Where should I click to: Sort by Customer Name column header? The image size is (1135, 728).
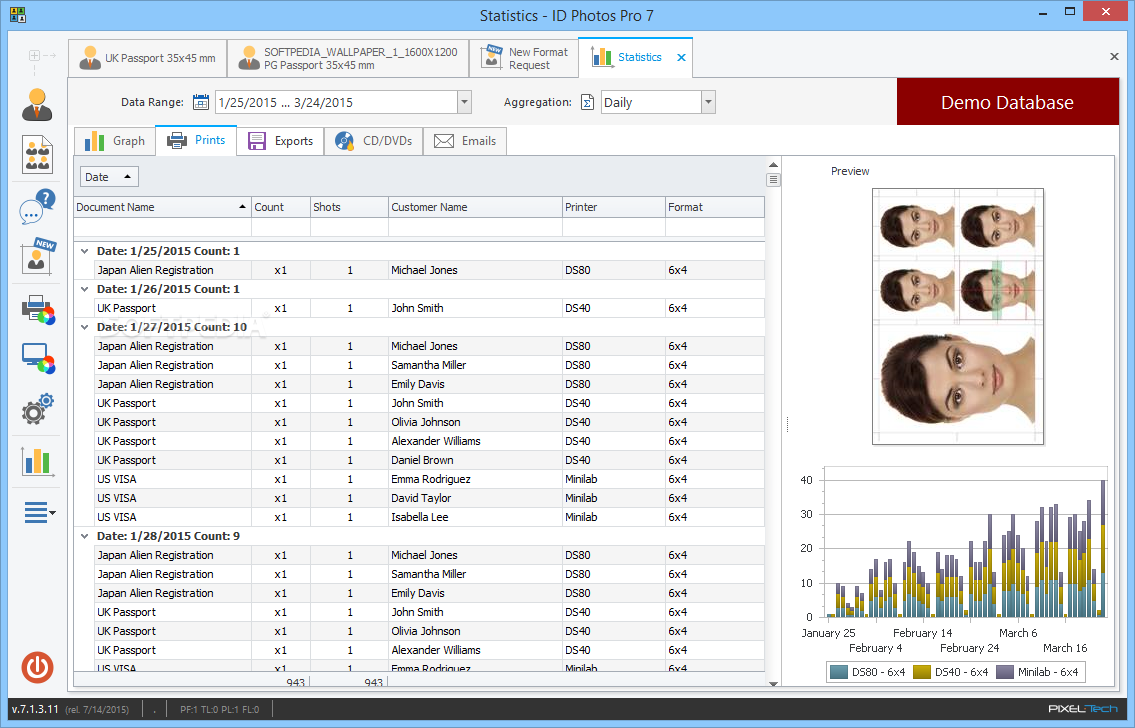coord(476,207)
